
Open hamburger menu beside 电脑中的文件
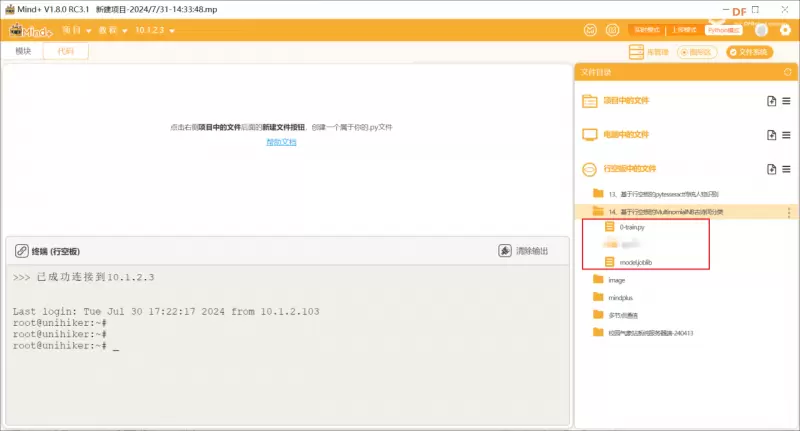coord(786,134)
